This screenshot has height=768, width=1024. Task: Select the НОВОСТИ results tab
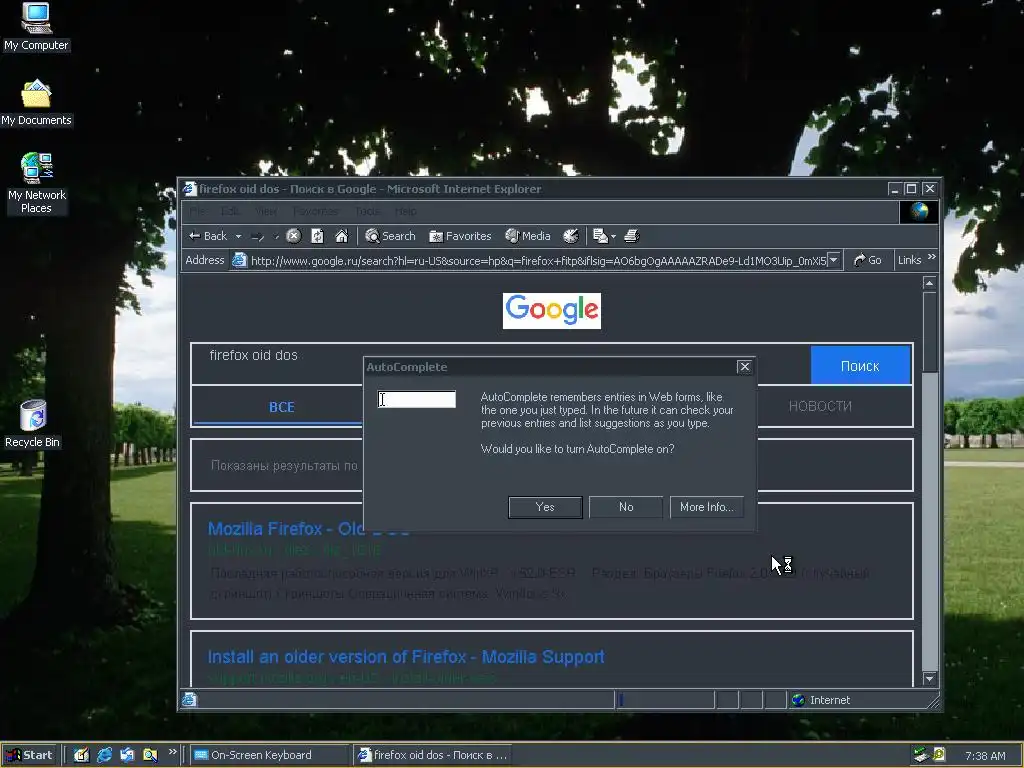[x=820, y=406]
